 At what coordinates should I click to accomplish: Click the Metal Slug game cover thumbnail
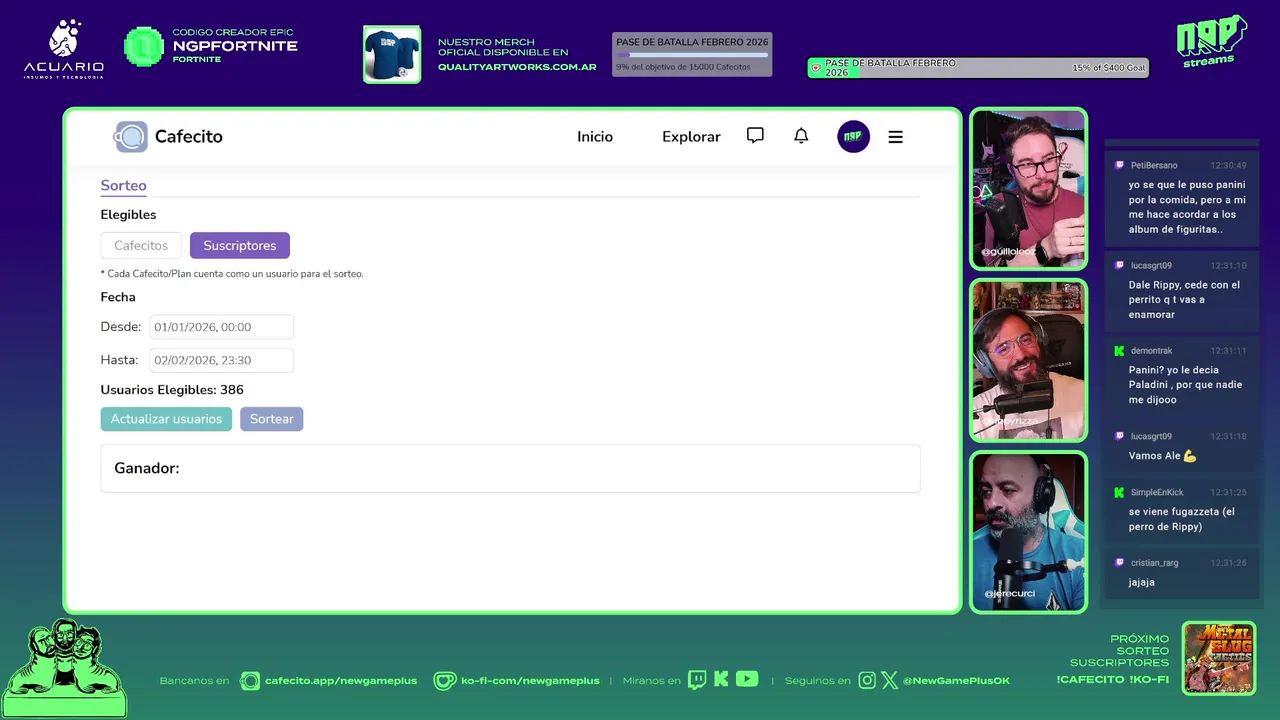pyautogui.click(x=1218, y=658)
